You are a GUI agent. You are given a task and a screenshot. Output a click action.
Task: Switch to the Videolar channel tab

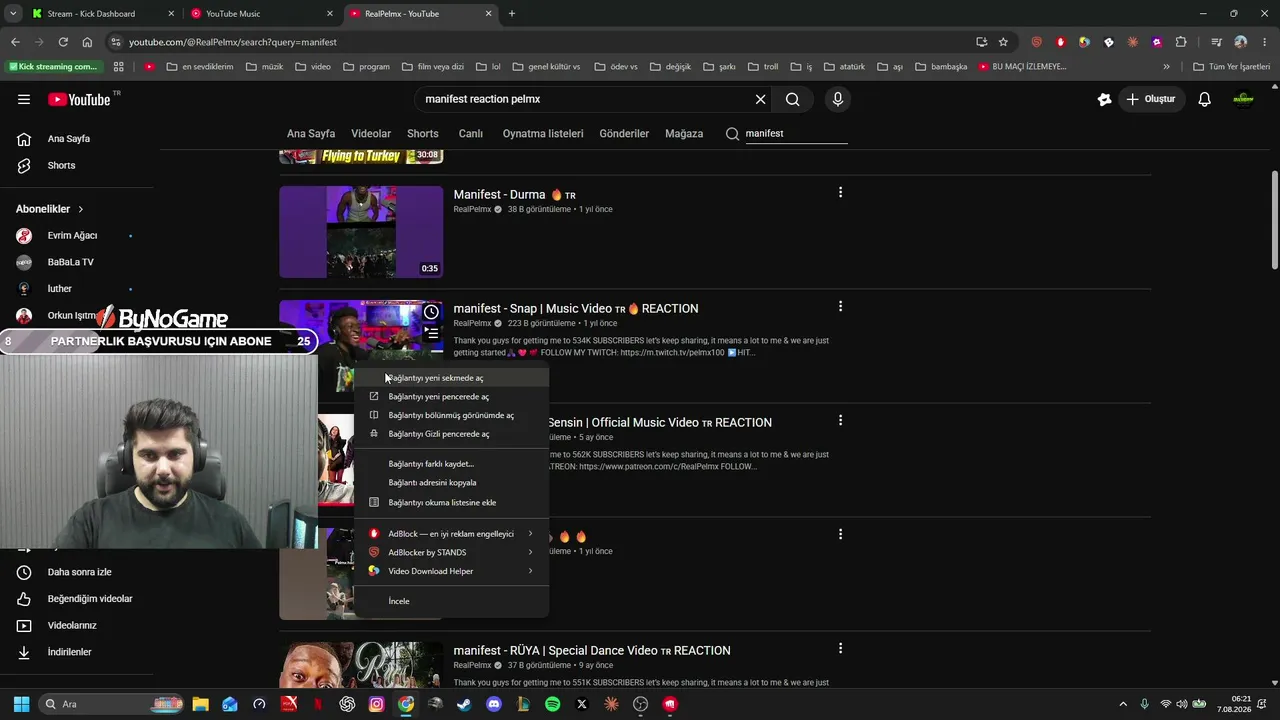click(371, 134)
